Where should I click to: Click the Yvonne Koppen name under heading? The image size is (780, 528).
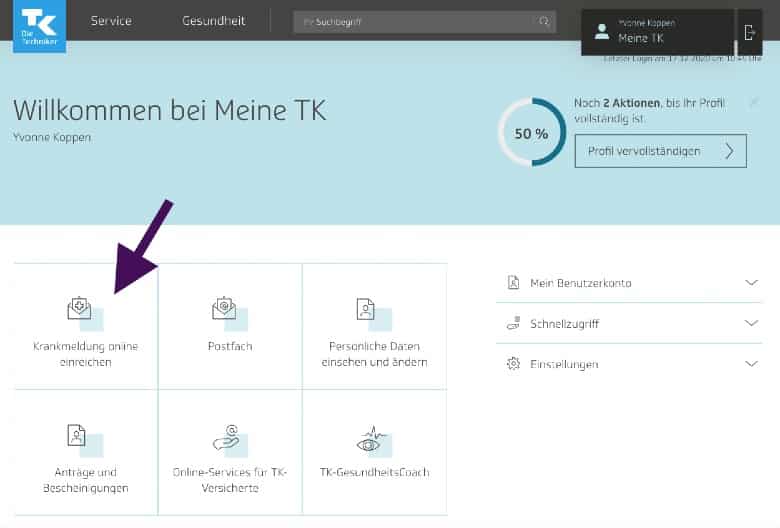coord(52,137)
